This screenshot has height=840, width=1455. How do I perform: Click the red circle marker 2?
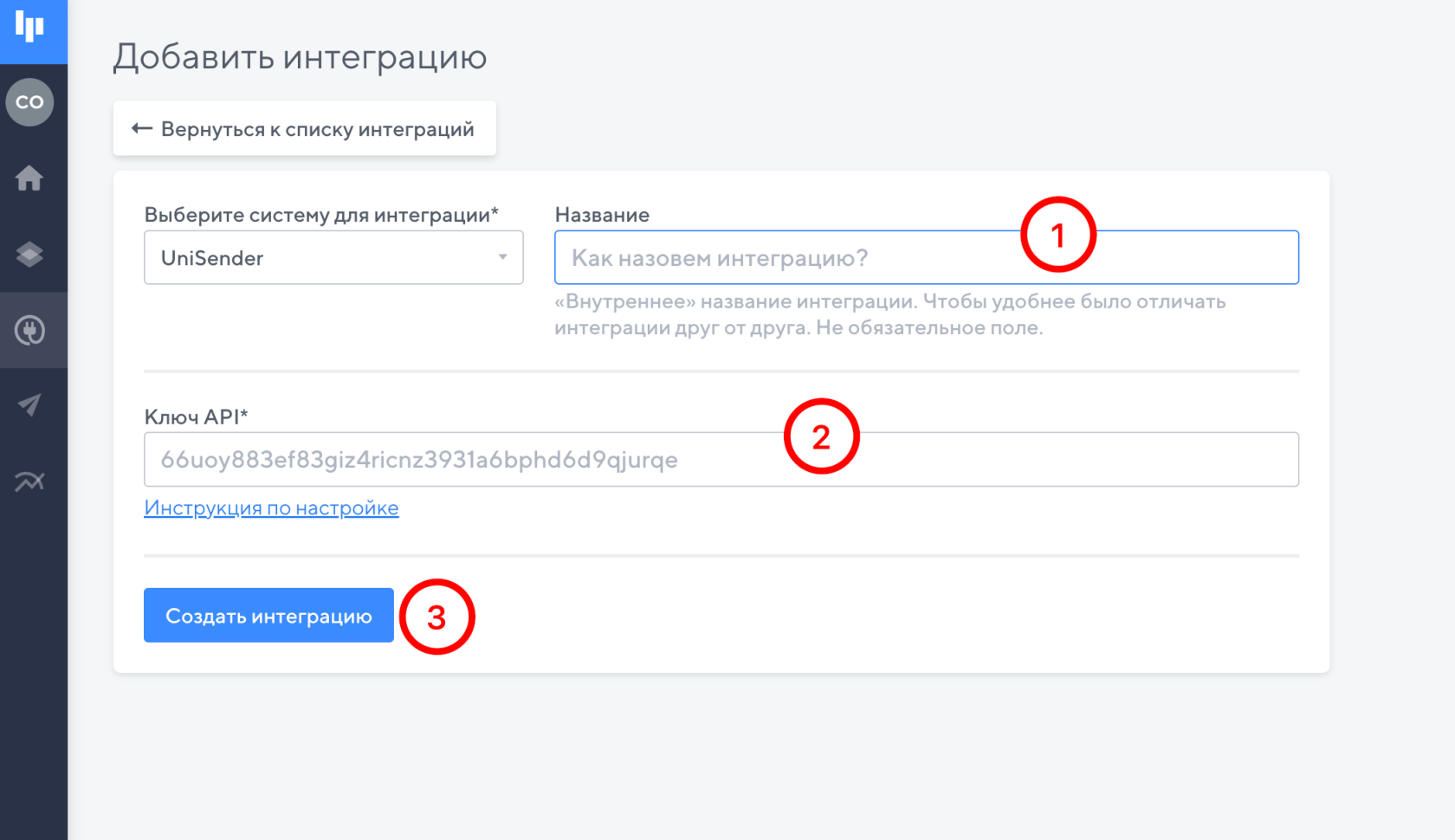point(821,436)
